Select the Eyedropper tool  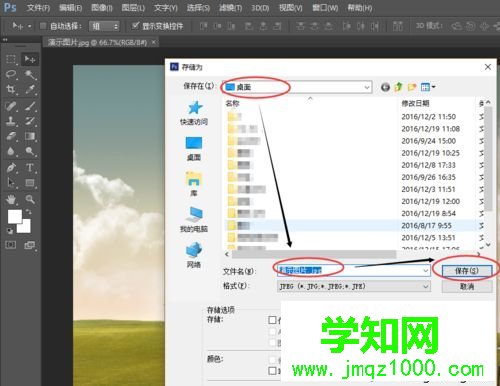pyautogui.click(x=30, y=89)
